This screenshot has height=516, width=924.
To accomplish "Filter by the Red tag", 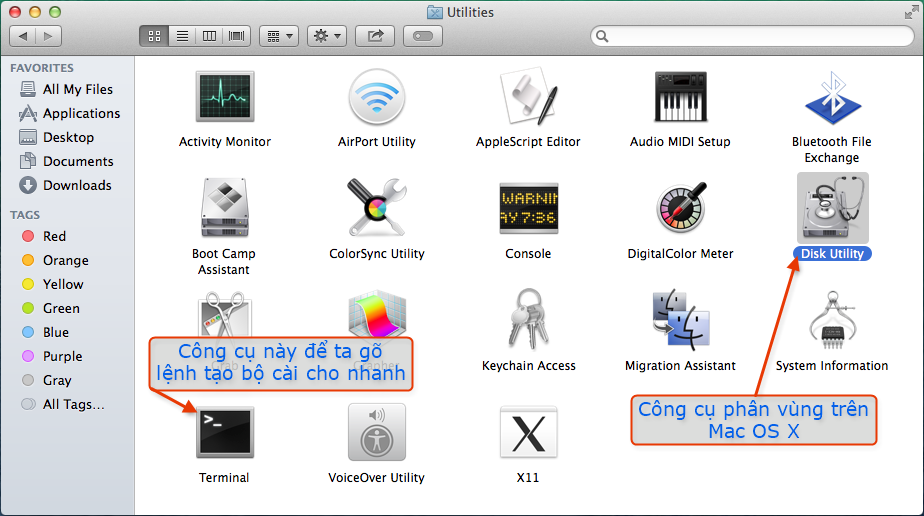I will tap(44, 236).
